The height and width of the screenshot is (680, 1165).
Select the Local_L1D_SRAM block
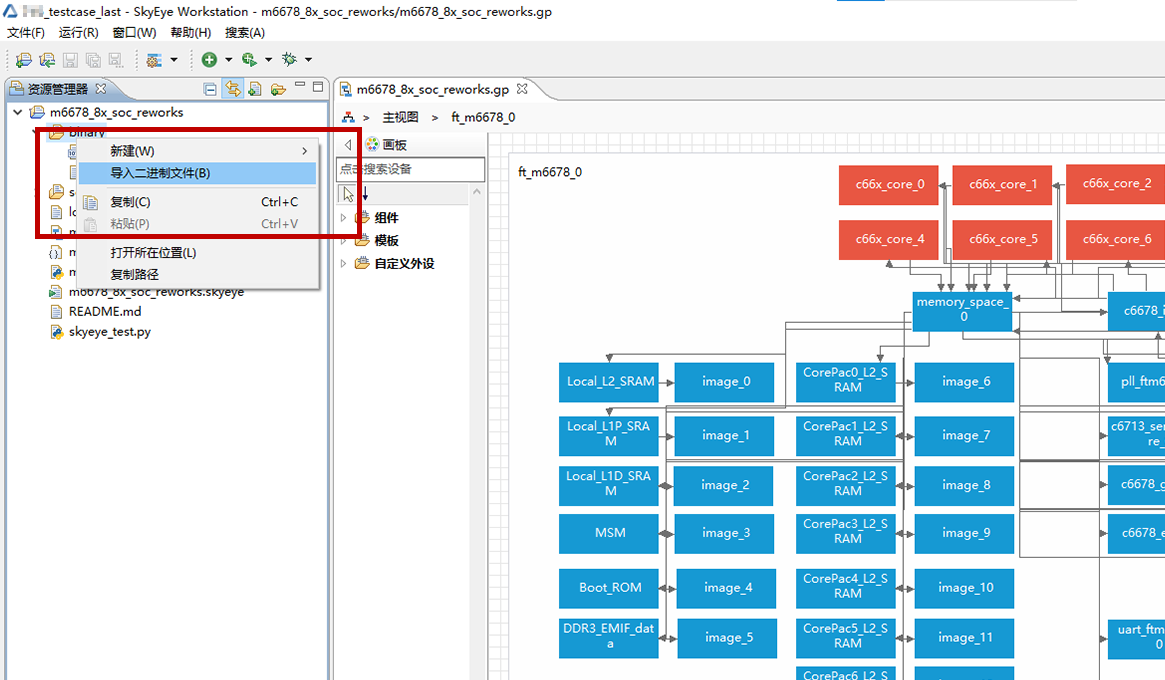click(x=609, y=486)
